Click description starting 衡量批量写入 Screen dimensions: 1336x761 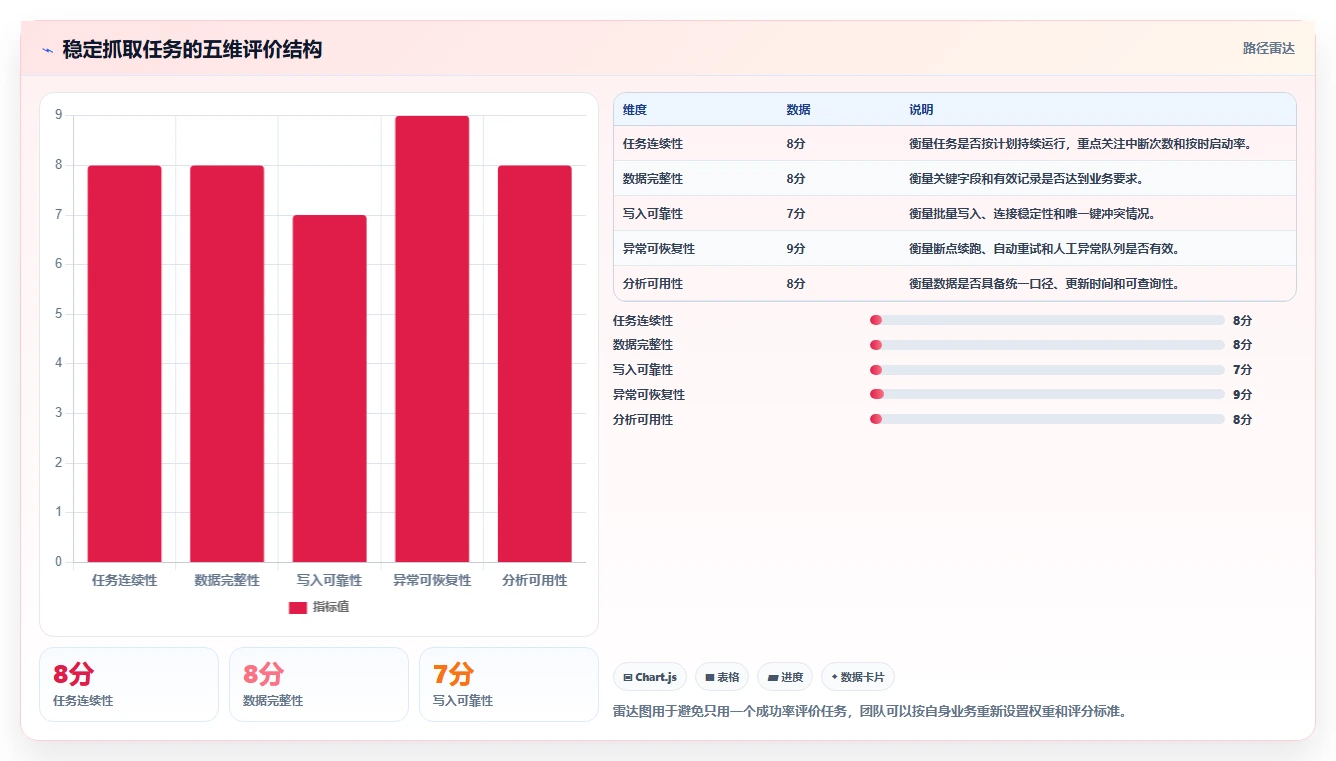tap(1033, 214)
